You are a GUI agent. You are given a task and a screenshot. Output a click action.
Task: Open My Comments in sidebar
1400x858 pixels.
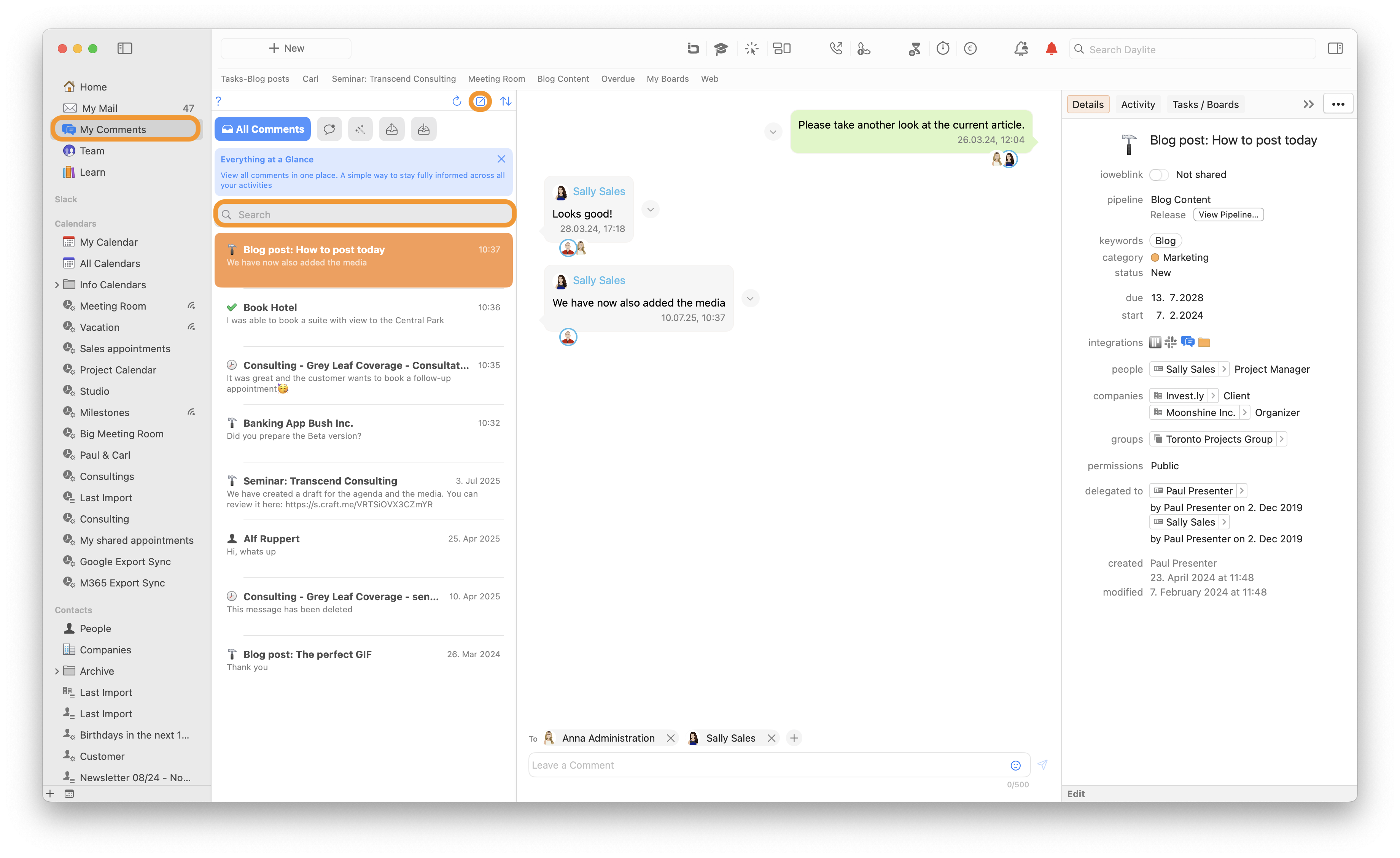click(x=126, y=129)
